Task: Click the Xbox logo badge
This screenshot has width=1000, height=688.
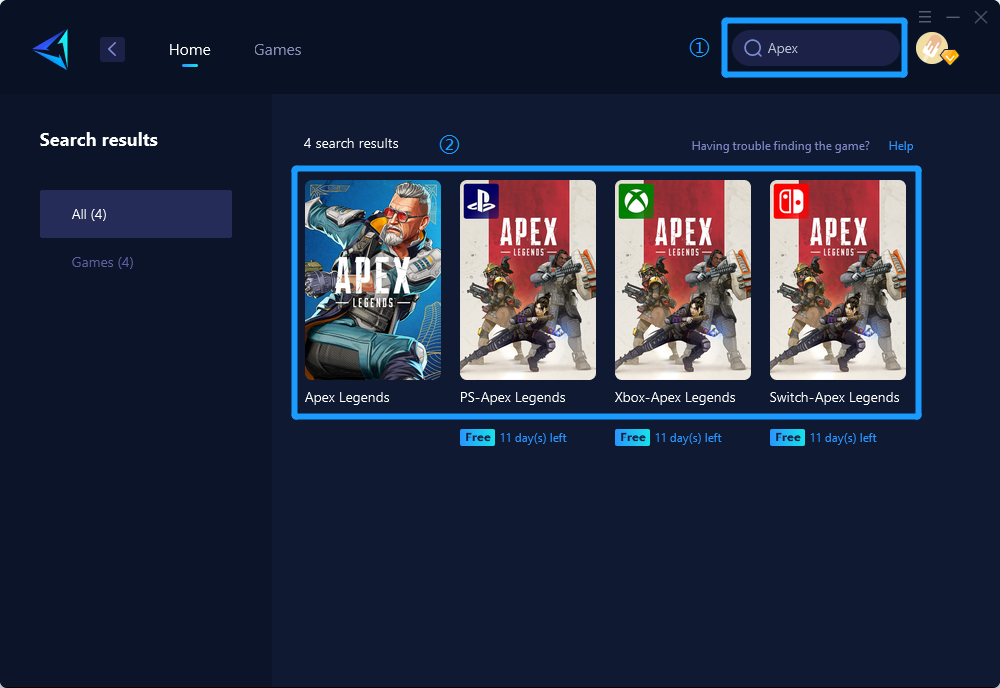Action: coord(636,201)
